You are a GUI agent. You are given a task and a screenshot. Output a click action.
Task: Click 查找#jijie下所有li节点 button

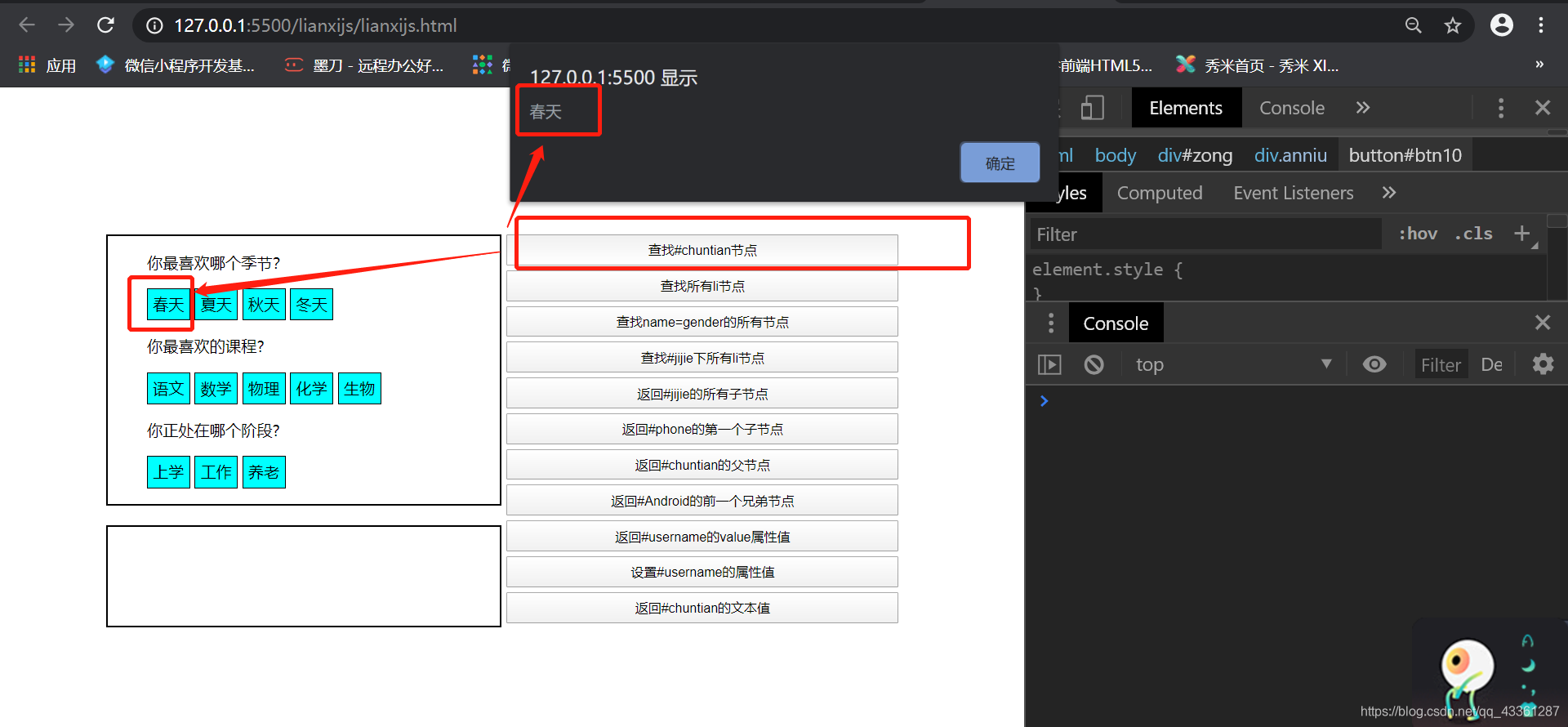[x=702, y=358]
